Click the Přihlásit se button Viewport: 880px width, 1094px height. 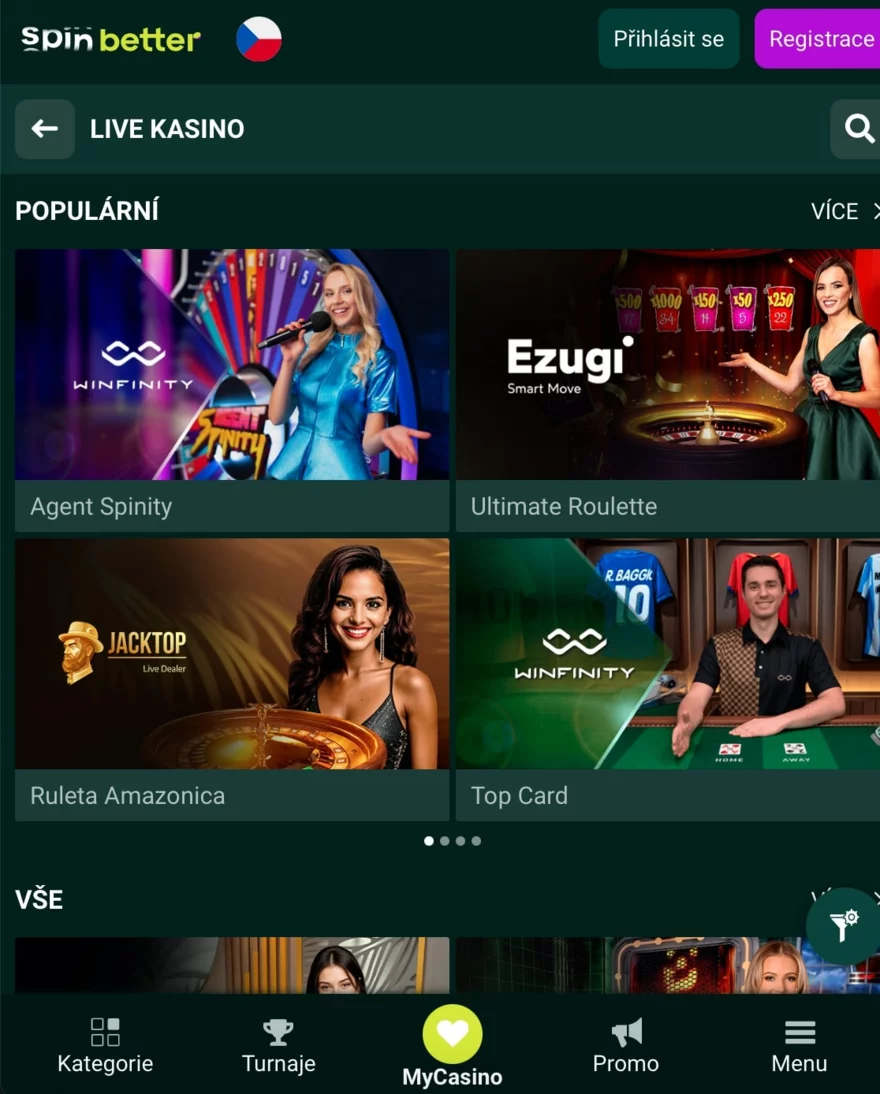[669, 39]
